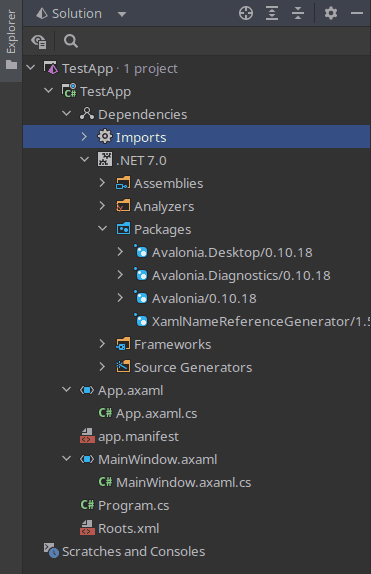The height and width of the screenshot is (574, 371).
Task: Collapse the TestApp solution node
Action: [31, 67]
